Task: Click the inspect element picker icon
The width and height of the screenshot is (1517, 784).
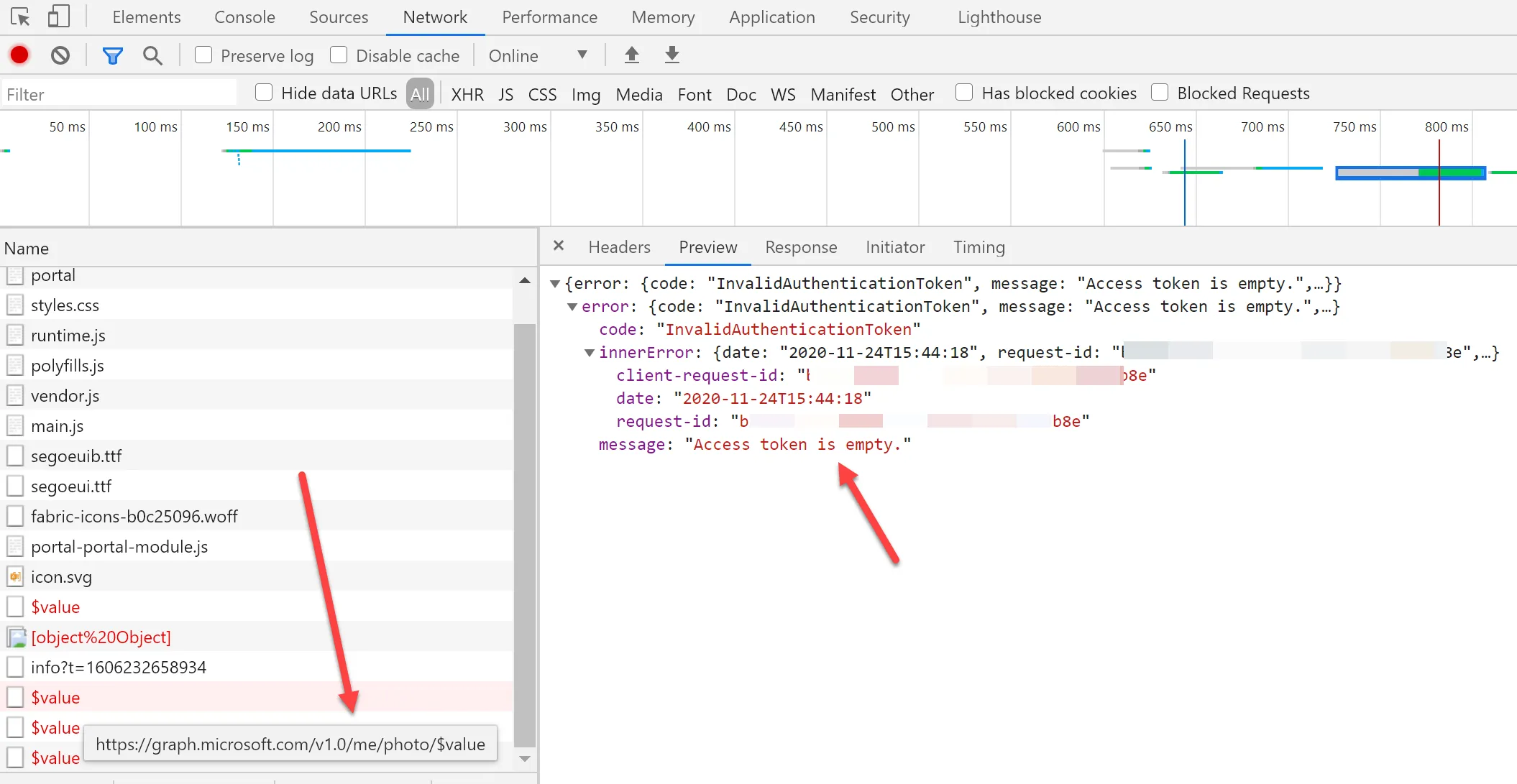Action: click(20, 17)
